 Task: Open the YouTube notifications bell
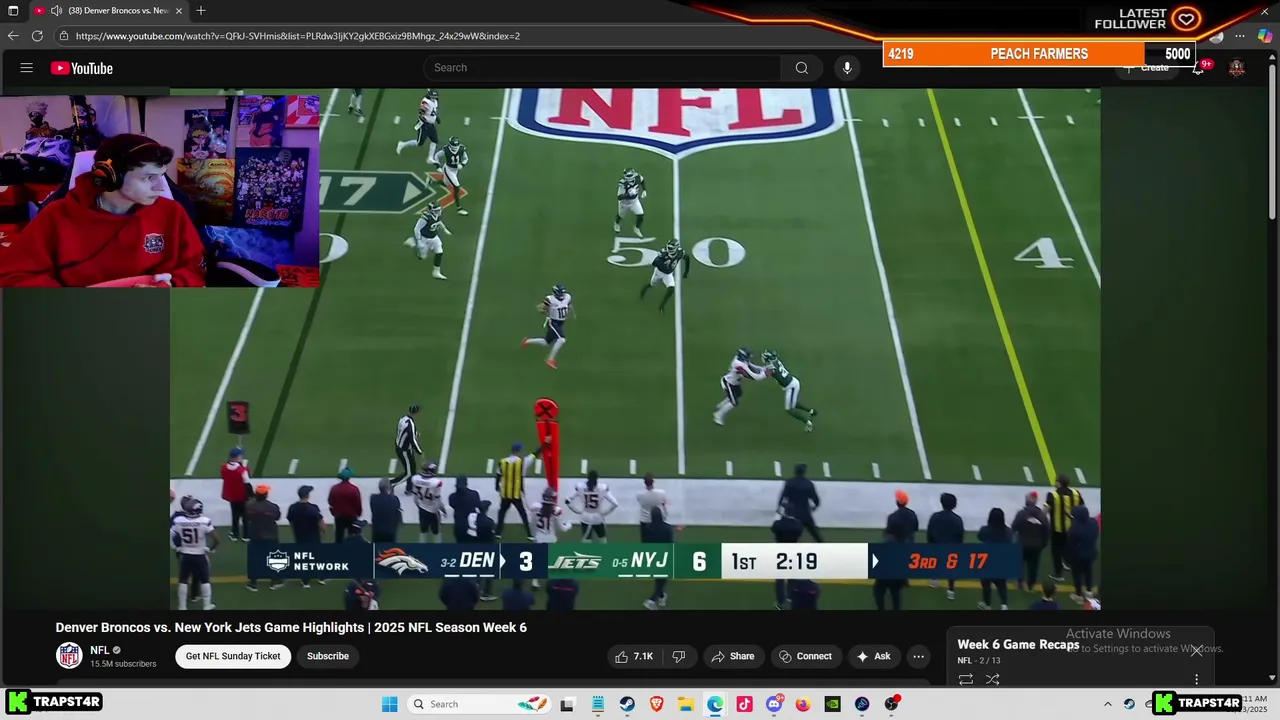pos(1199,68)
